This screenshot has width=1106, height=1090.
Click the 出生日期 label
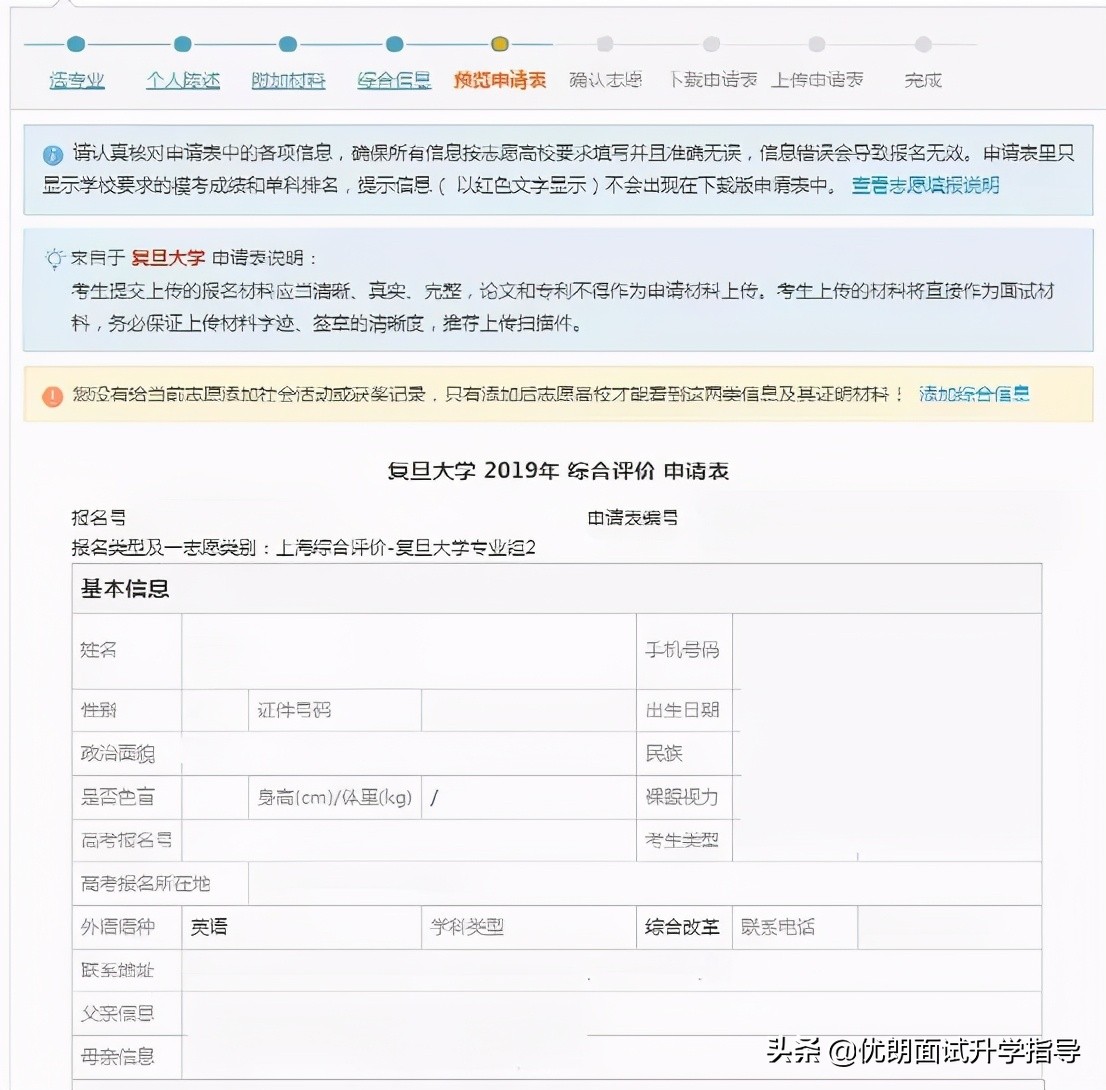[683, 710]
